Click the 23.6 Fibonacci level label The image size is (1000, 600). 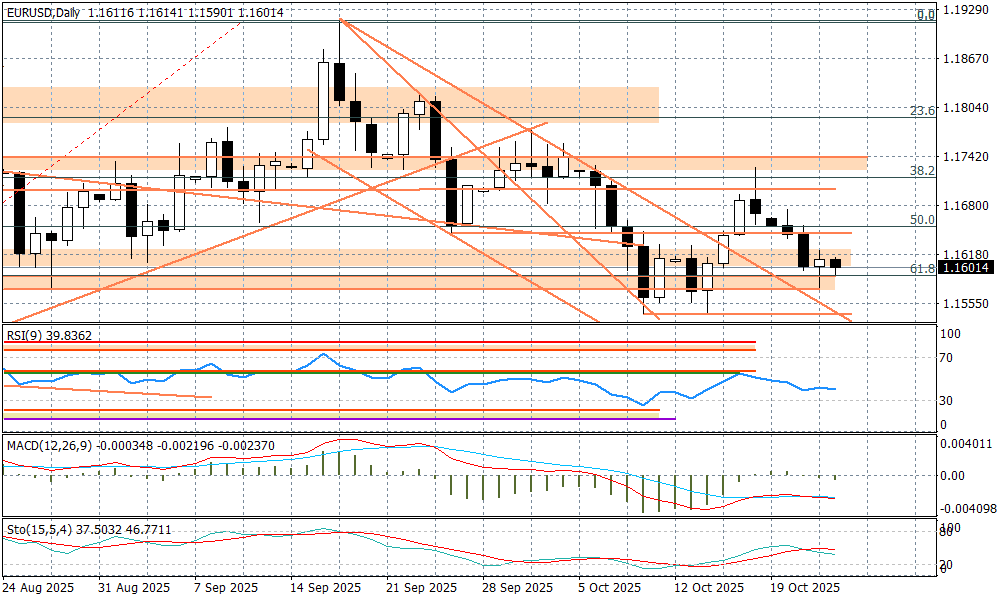[x=923, y=111]
